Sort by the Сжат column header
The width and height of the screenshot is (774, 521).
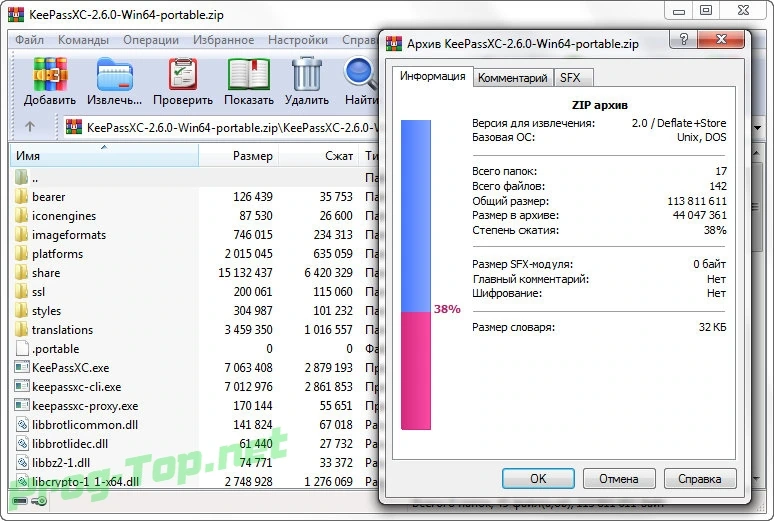(319, 156)
